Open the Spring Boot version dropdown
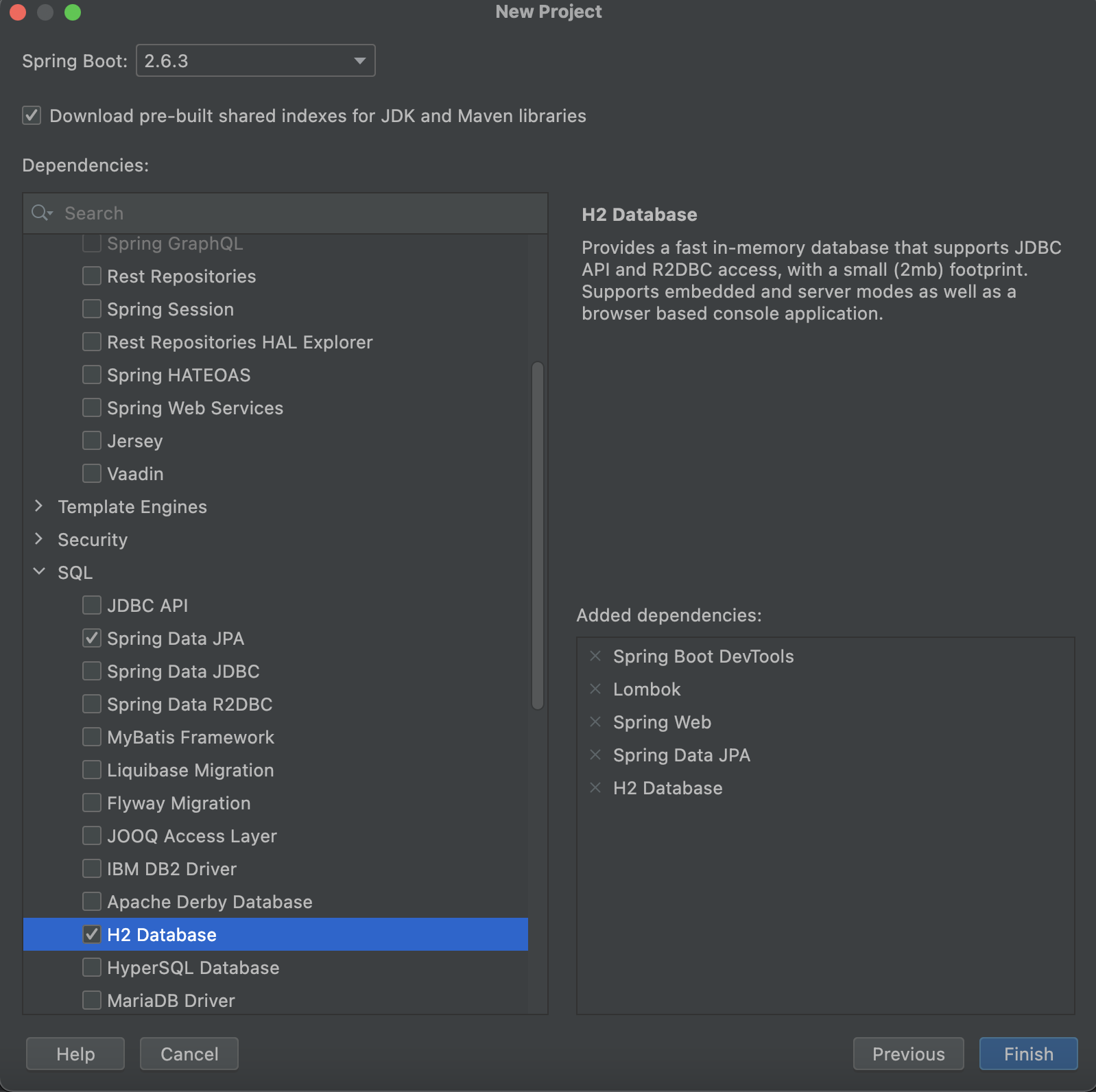The width and height of the screenshot is (1096, 1092). pos(256,60)
